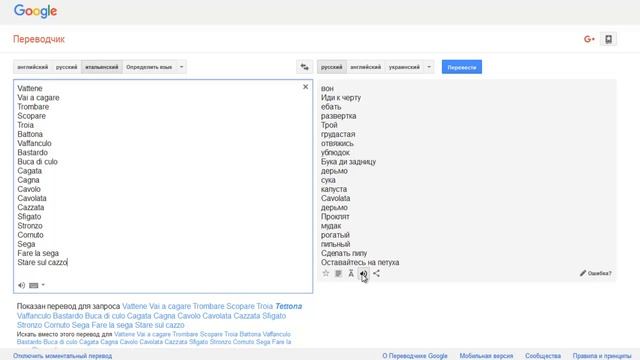
Task: Open Правила и принципы link
Action: (602, 356)
